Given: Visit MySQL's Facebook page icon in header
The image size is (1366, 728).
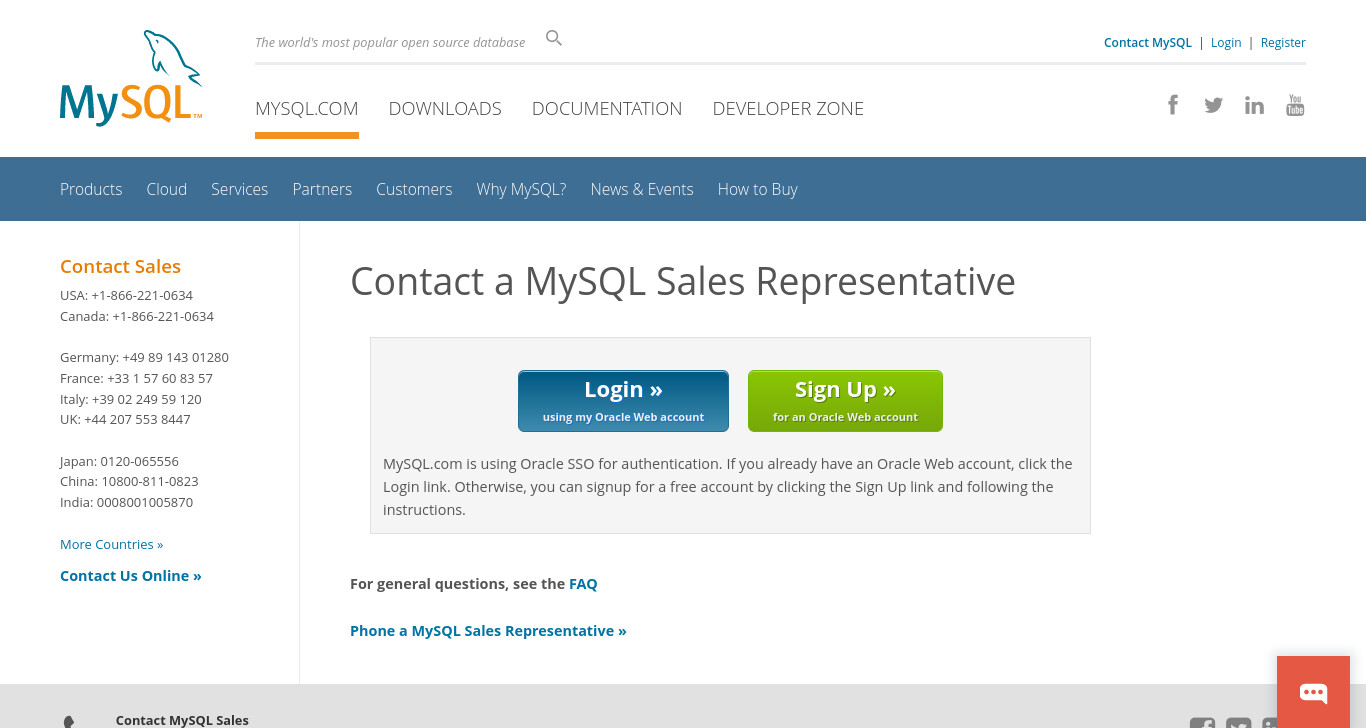Looking at the screenshot, I should pyautogui.click(x=1173, y=105).
